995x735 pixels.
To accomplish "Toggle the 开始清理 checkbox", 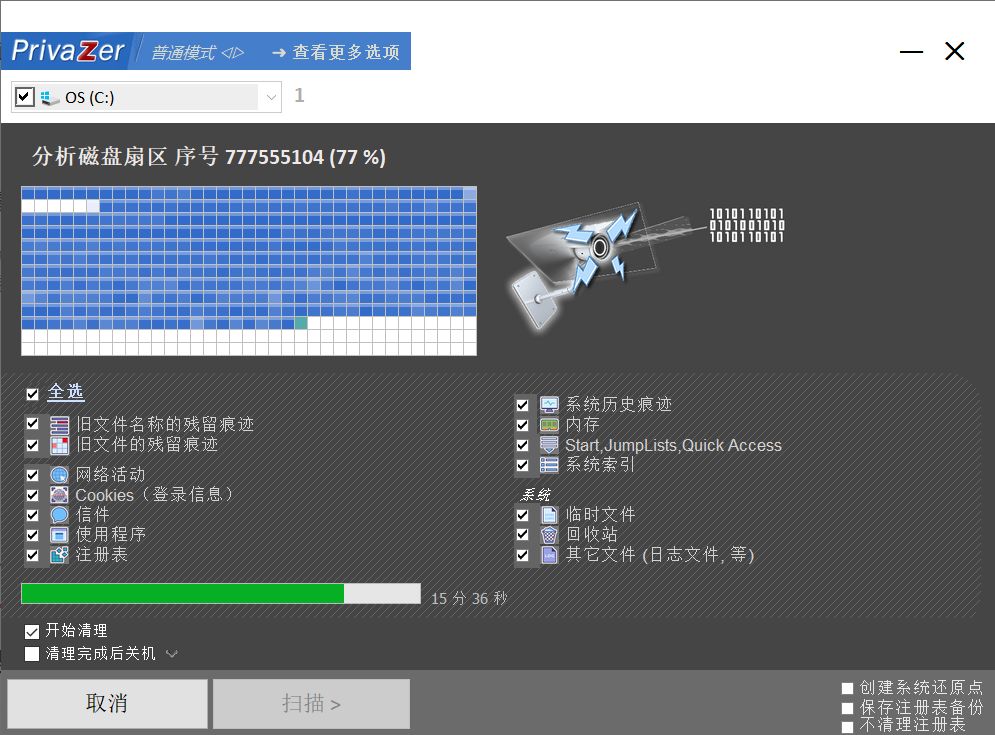I will (x=32, y=632).
